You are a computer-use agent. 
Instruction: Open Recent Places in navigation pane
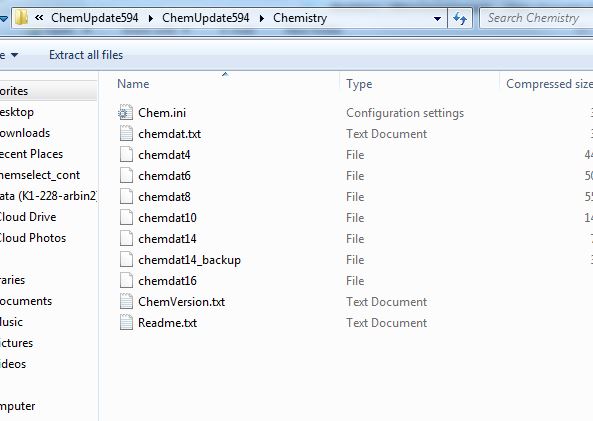(x=31, y=154)
